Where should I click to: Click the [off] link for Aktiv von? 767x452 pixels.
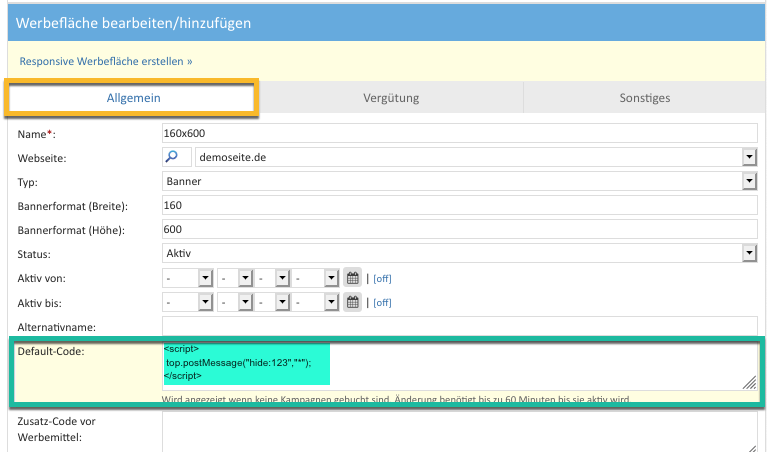pos(382,279)
